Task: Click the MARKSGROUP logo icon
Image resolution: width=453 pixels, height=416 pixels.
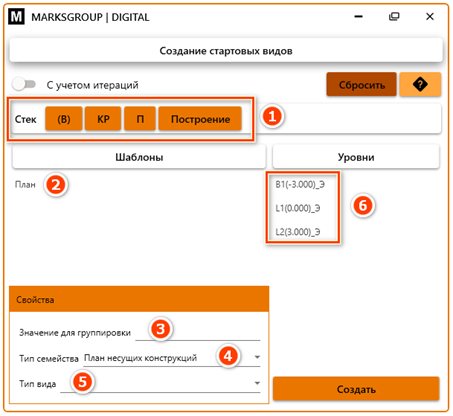Action: coord(16,17)
